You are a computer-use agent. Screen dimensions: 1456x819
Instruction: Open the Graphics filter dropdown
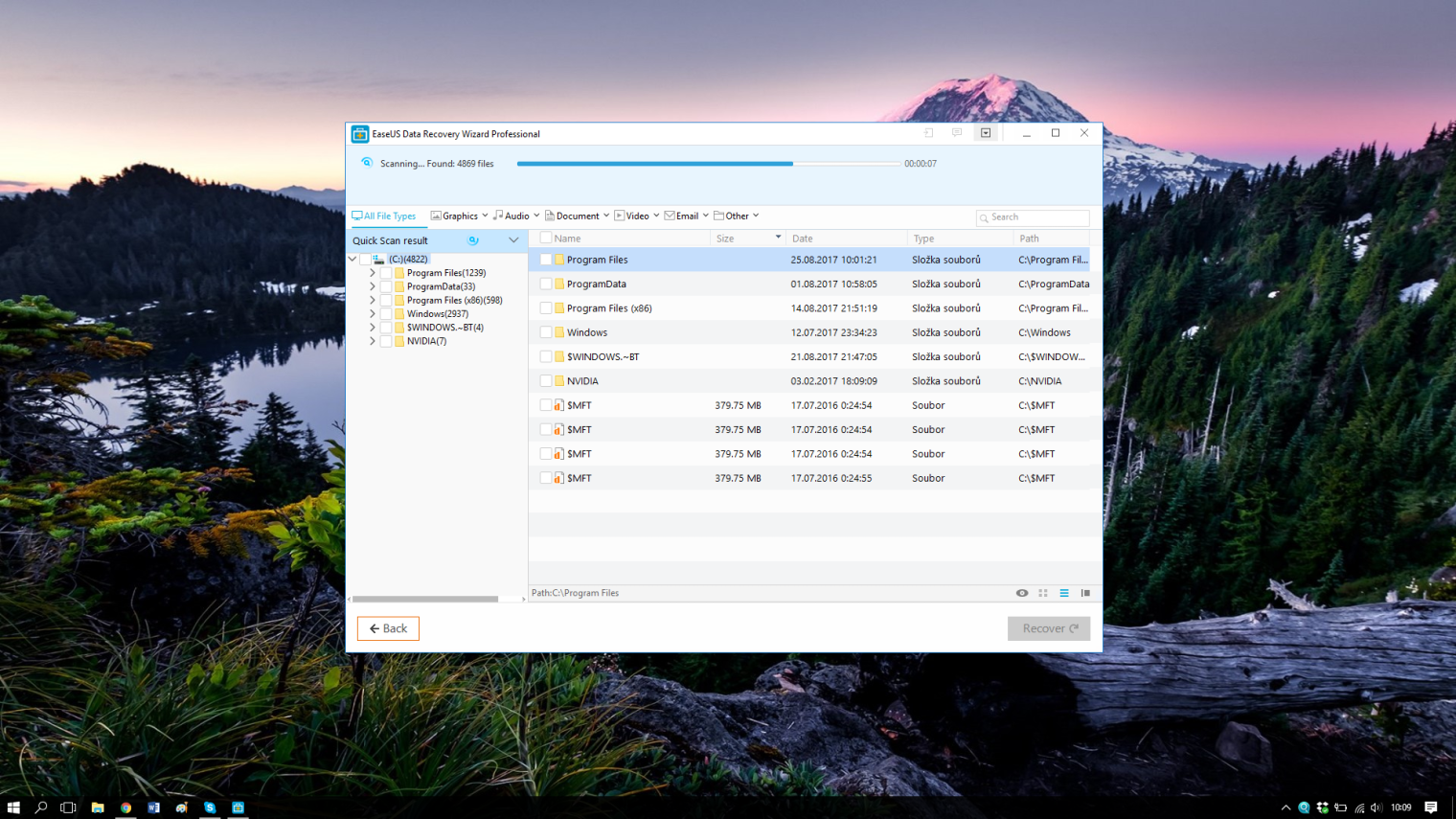(460, 216)
